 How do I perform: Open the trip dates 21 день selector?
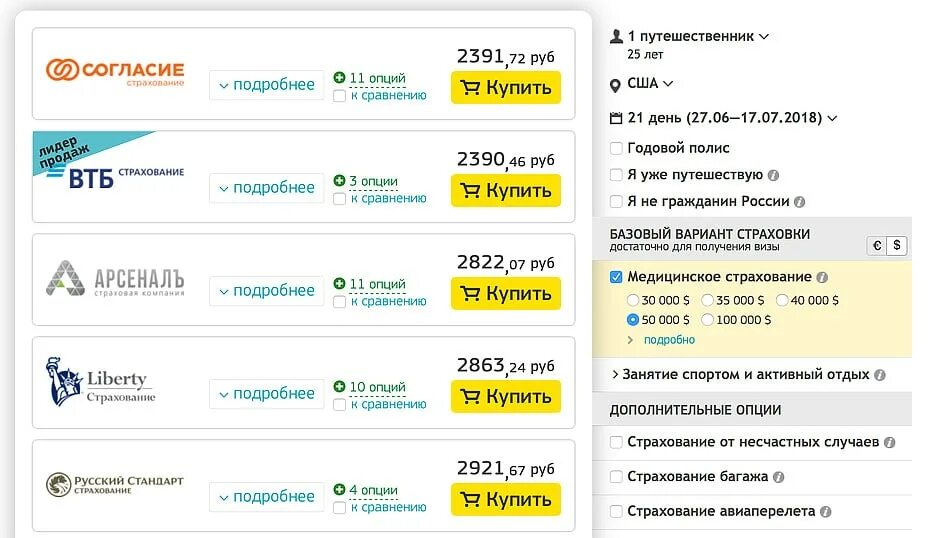click(x=724, y=118)
